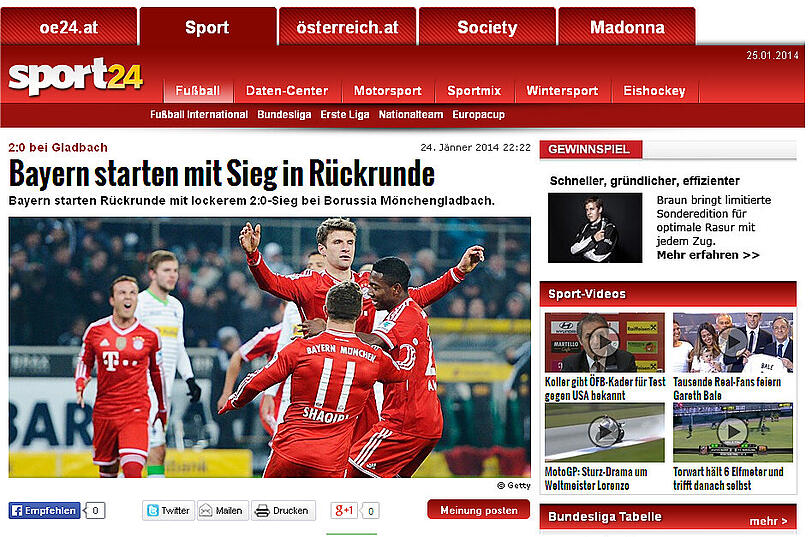Open the Motorsport section
The width and height of the screenshot is (812, 537).
pos(387,91)
